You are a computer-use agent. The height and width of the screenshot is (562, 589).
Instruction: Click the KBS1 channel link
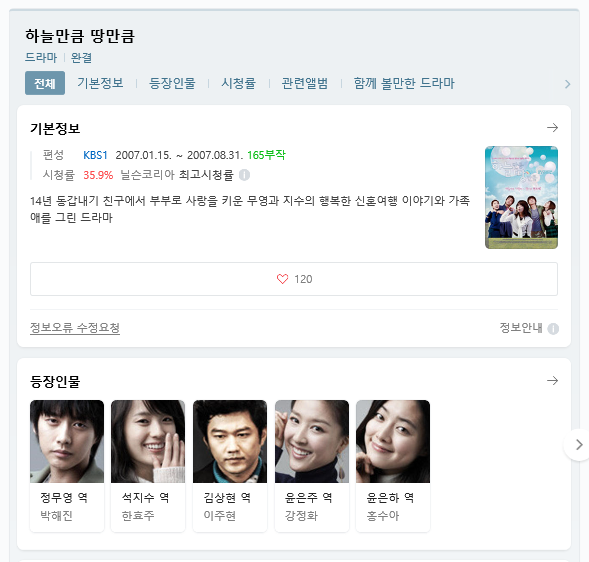tap(95, 155)
